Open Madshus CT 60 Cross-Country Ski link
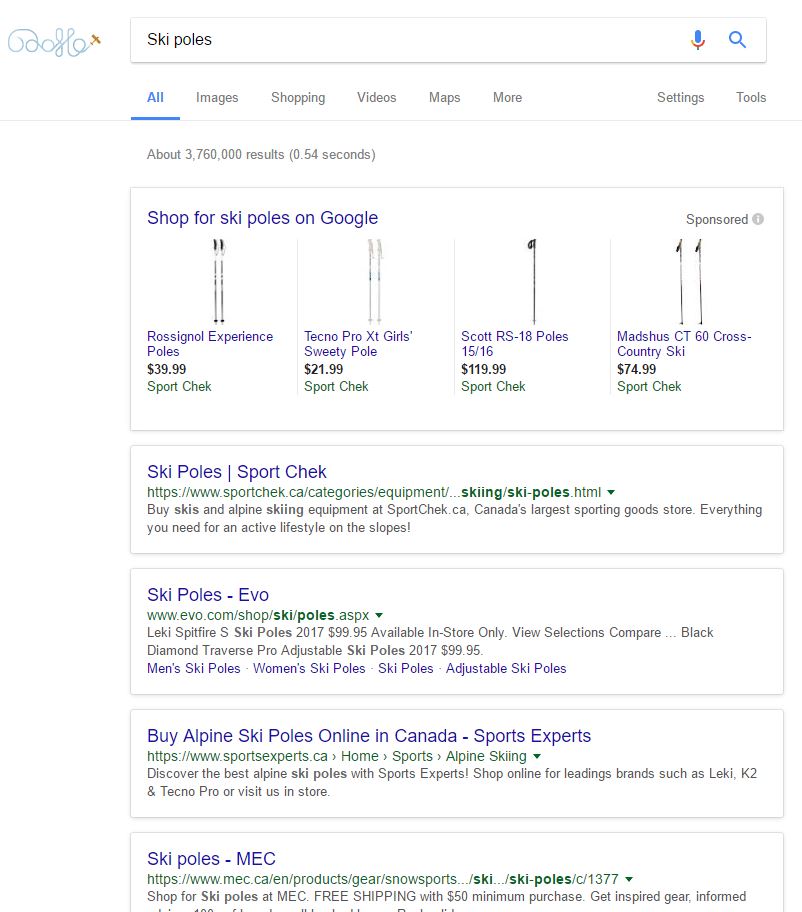 [684, 344]
